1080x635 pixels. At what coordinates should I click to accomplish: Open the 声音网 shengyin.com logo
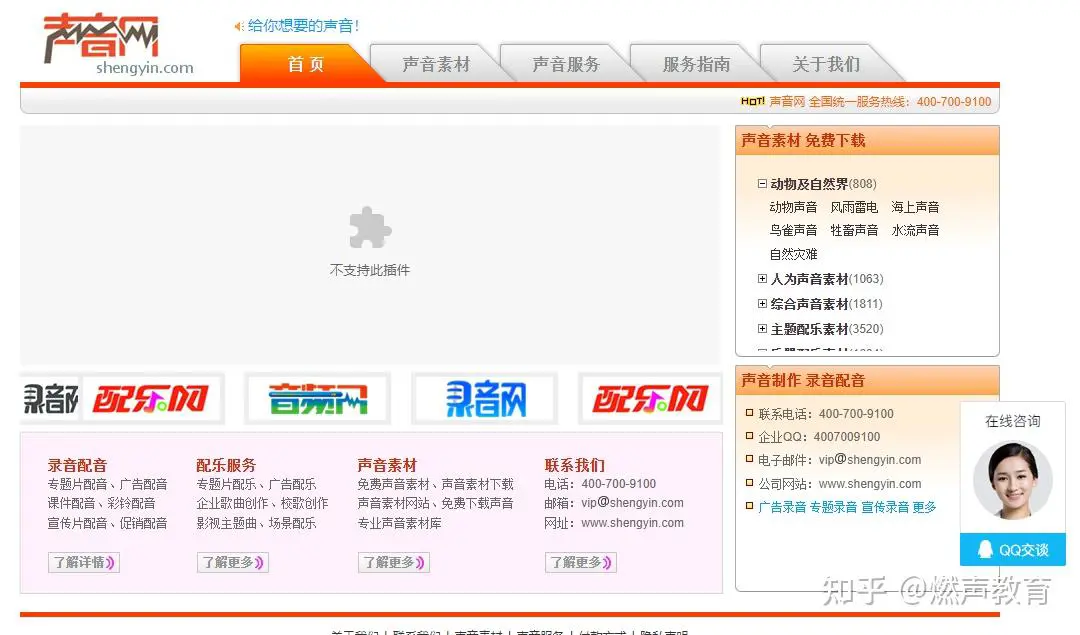tap(117, 44)
